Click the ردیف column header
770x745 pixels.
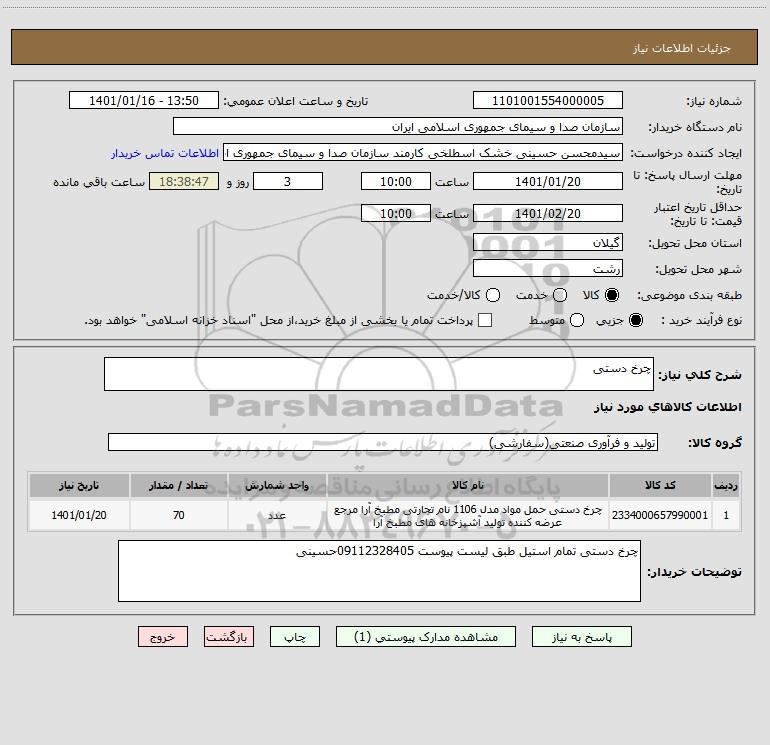click(726, 485)
